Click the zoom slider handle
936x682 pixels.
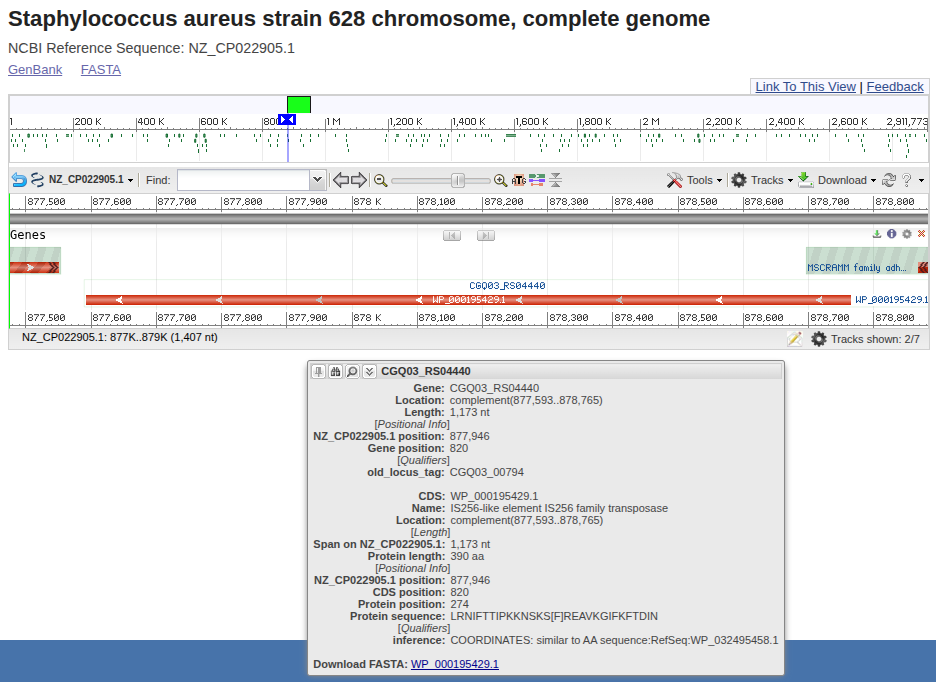coord(458,180)
